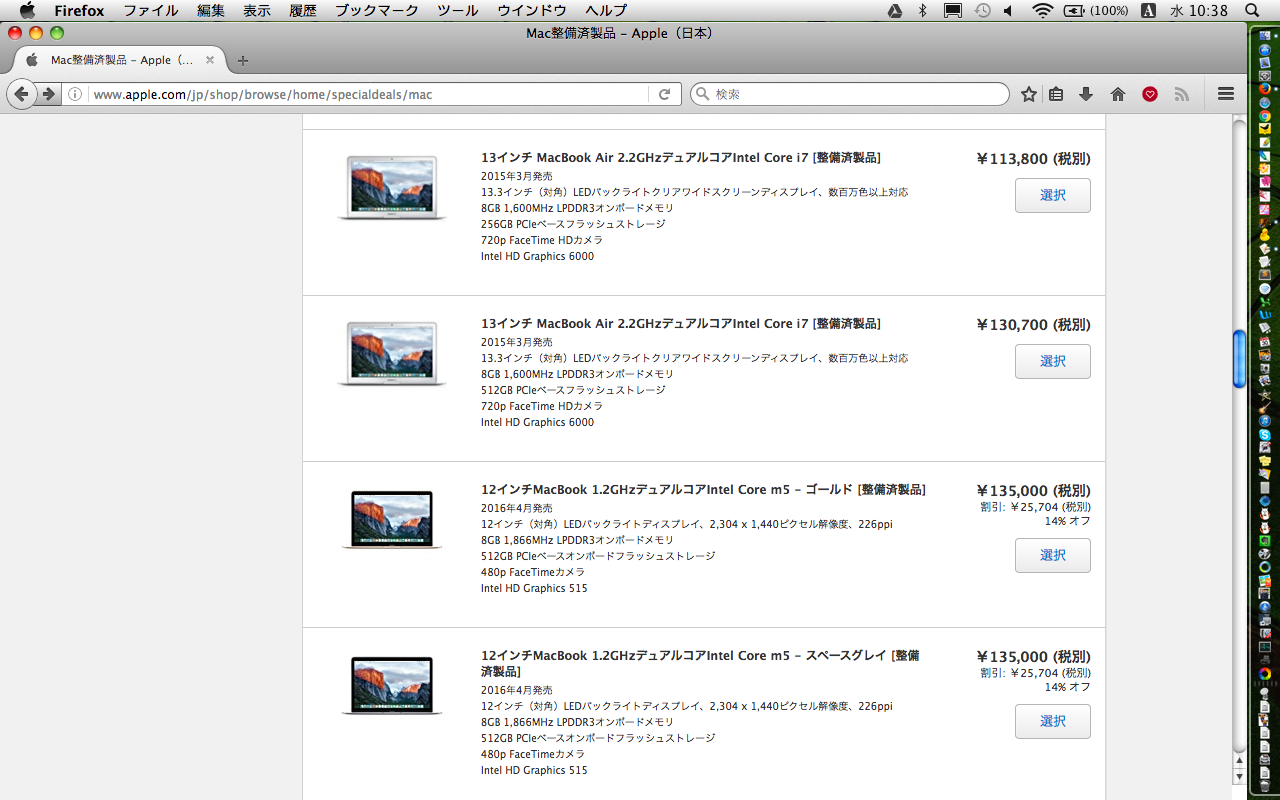Reload the page with the refresh icon

(664, 94)
